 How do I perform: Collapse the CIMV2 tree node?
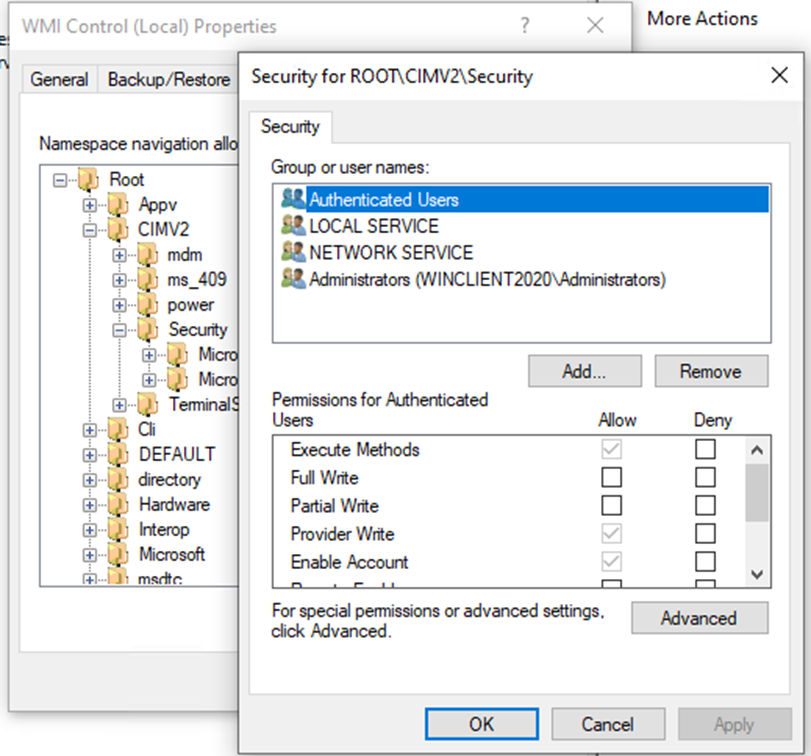click(90, 230)
